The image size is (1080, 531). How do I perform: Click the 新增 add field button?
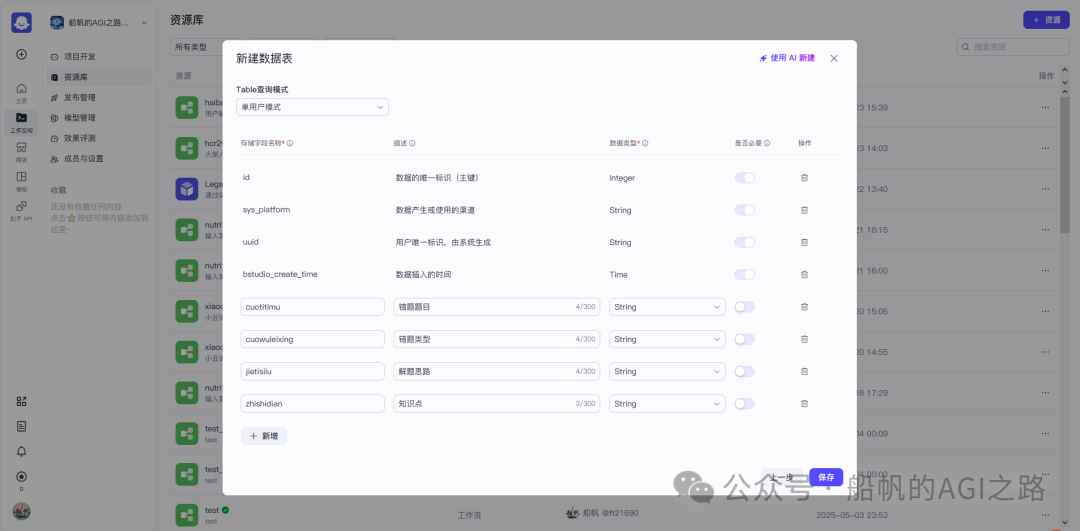(x=264, y=436)
